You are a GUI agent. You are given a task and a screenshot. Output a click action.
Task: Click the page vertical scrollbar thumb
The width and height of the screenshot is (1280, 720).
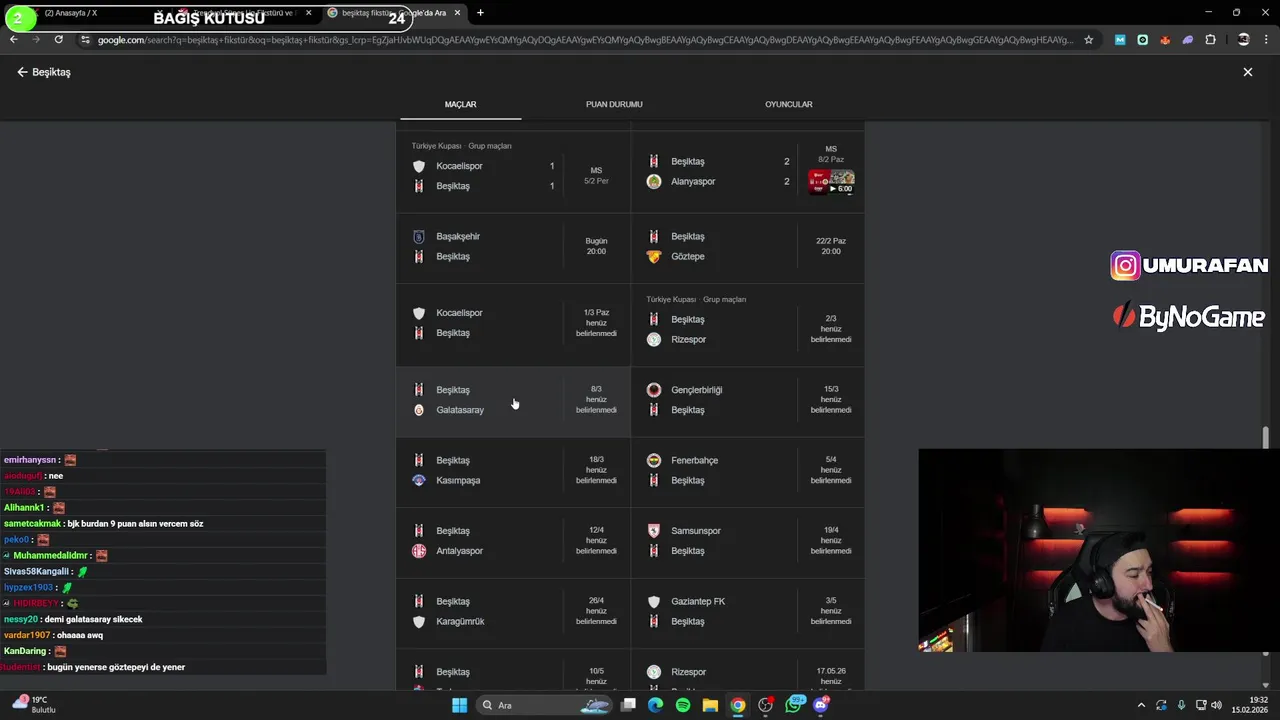(1265, 438)
